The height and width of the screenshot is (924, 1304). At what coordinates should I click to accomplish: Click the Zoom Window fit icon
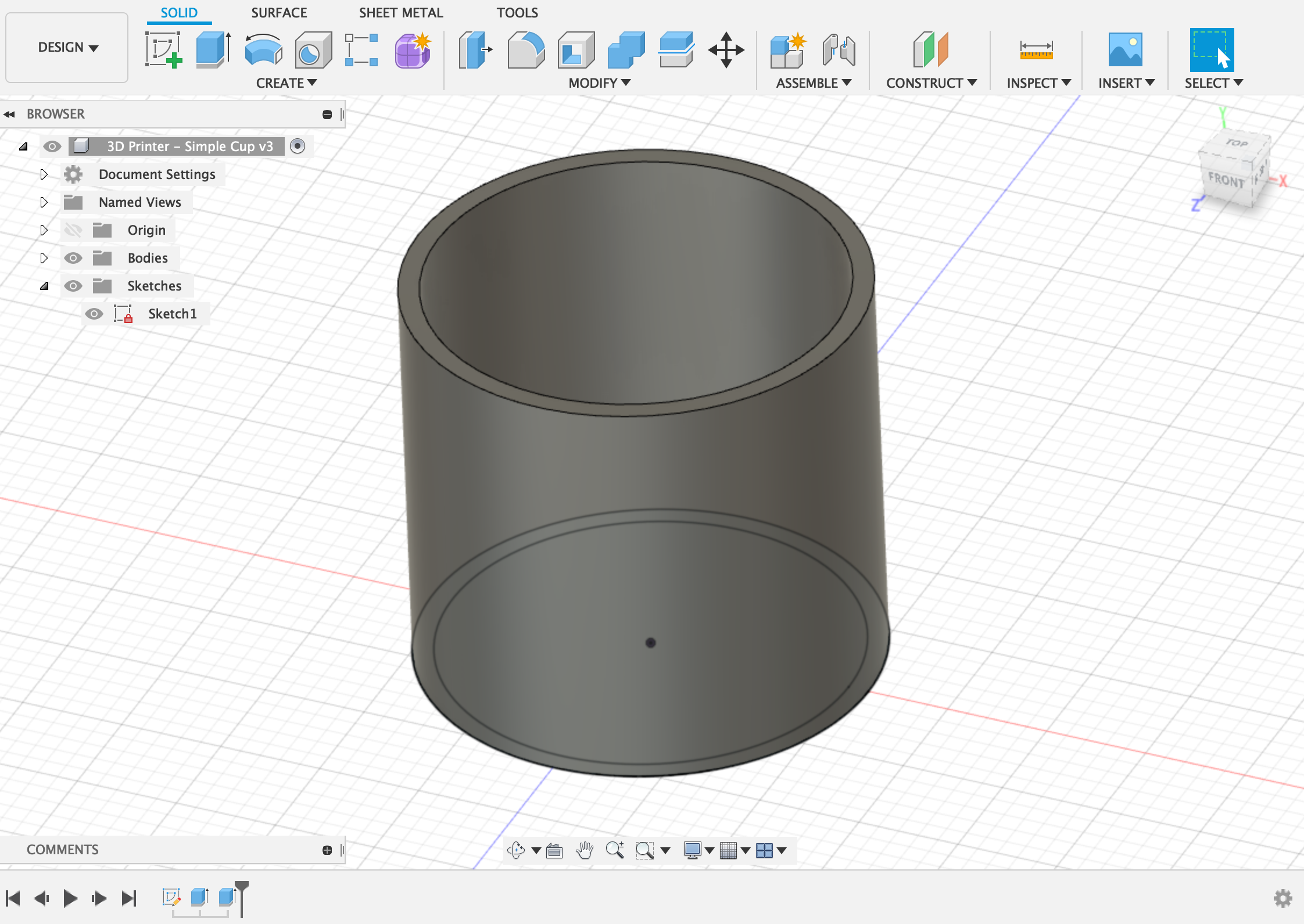[644, 851]
